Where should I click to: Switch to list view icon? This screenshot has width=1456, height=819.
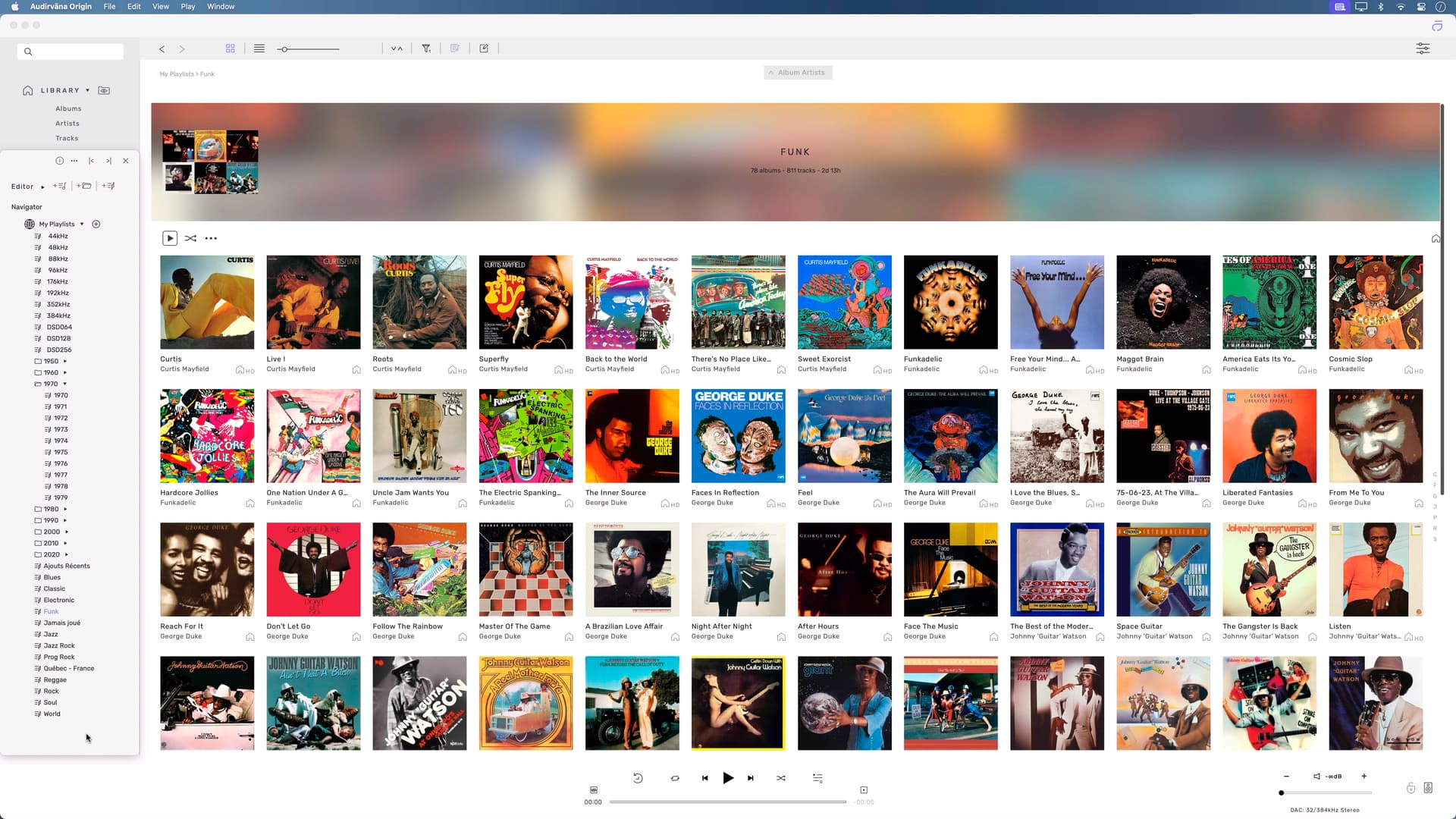click(259, 49)
